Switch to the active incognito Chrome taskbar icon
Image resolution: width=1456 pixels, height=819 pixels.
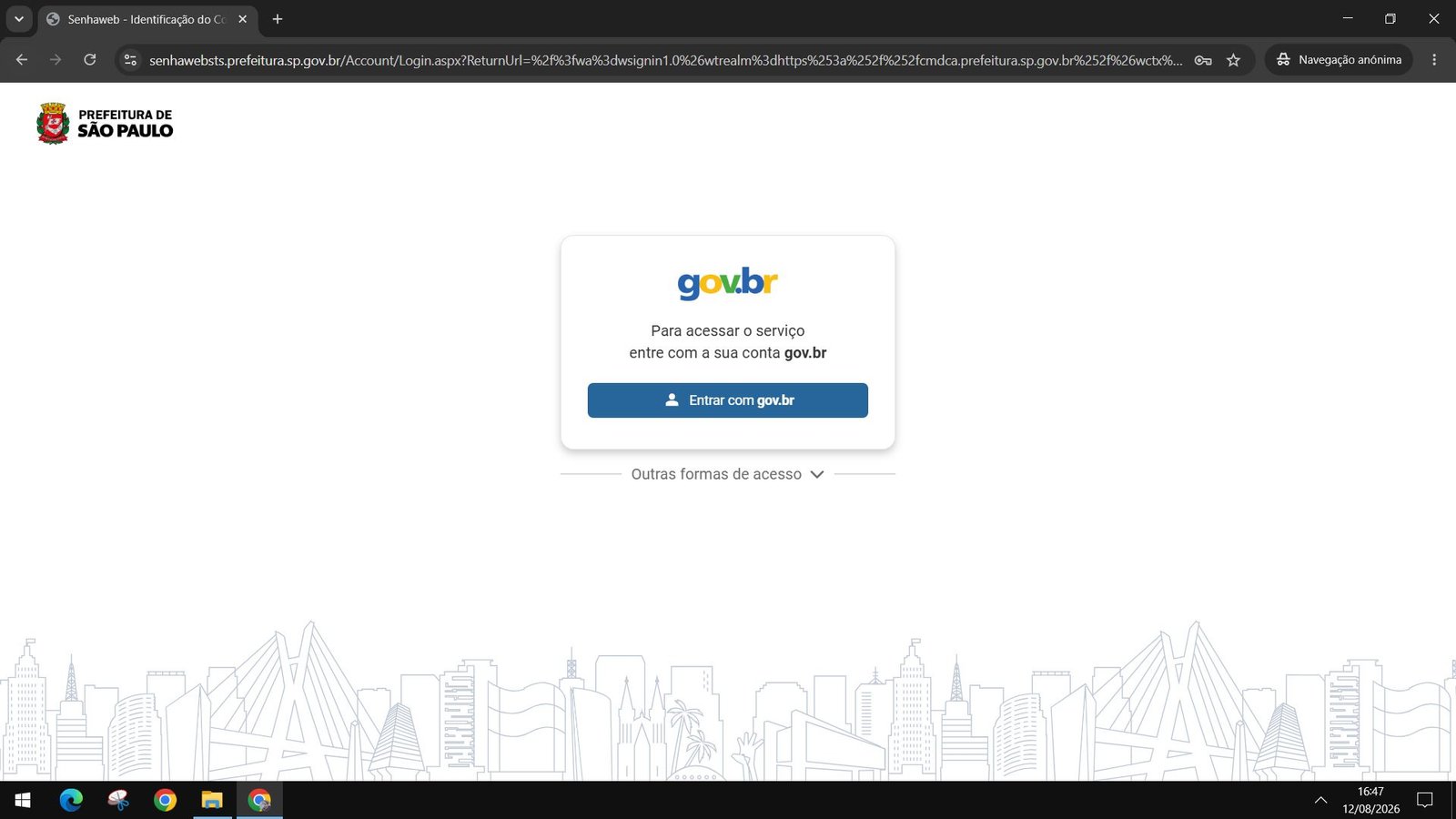(x=259, y=801)
